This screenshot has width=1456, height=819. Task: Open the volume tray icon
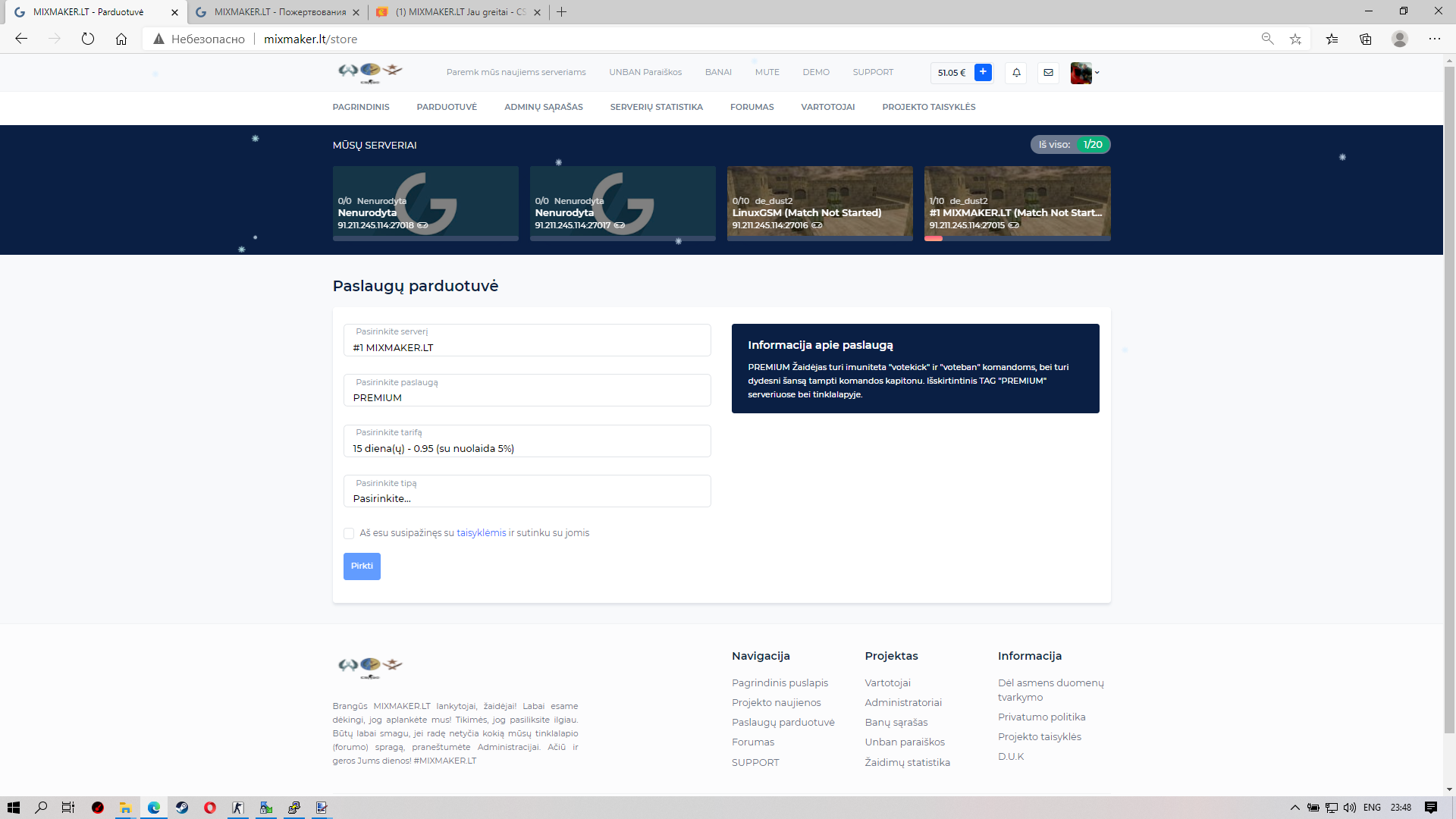(1350, 808)
